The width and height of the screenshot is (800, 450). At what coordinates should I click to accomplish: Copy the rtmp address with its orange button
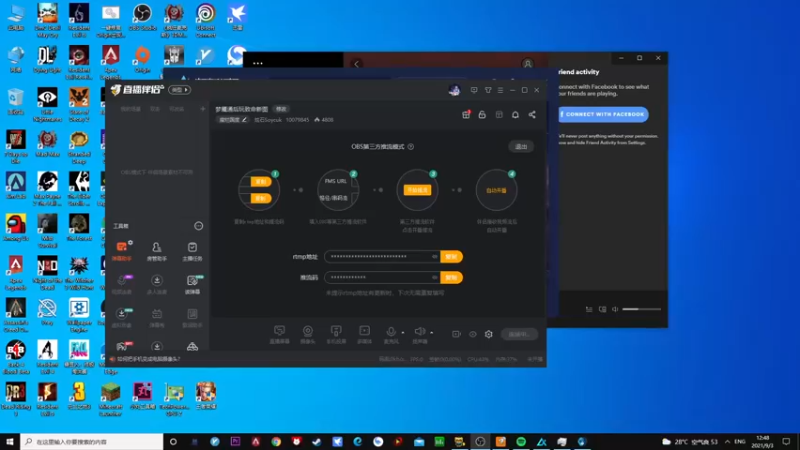coord(451,257)
